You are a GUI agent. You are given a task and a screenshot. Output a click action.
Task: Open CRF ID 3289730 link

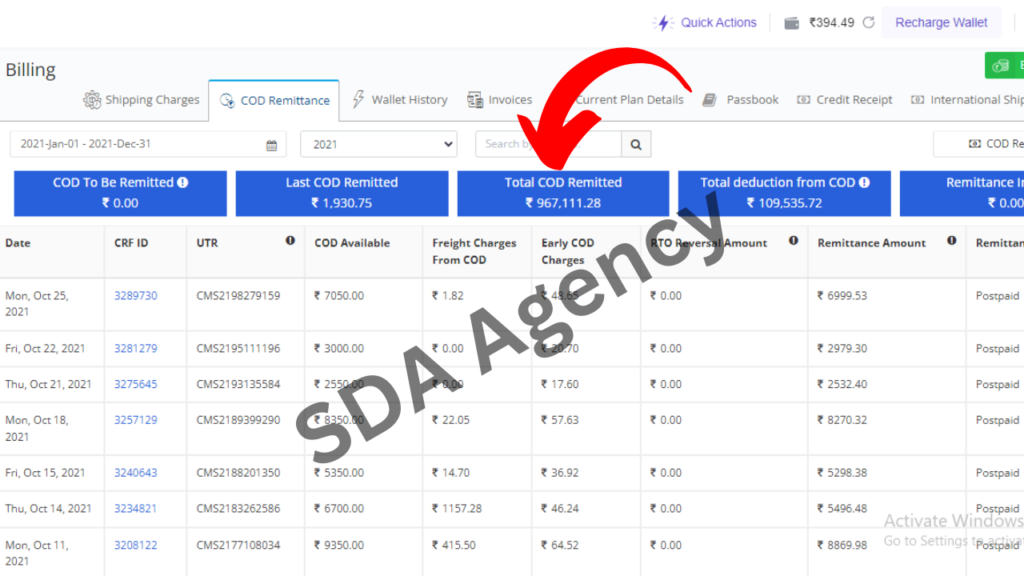click(135, 296)
